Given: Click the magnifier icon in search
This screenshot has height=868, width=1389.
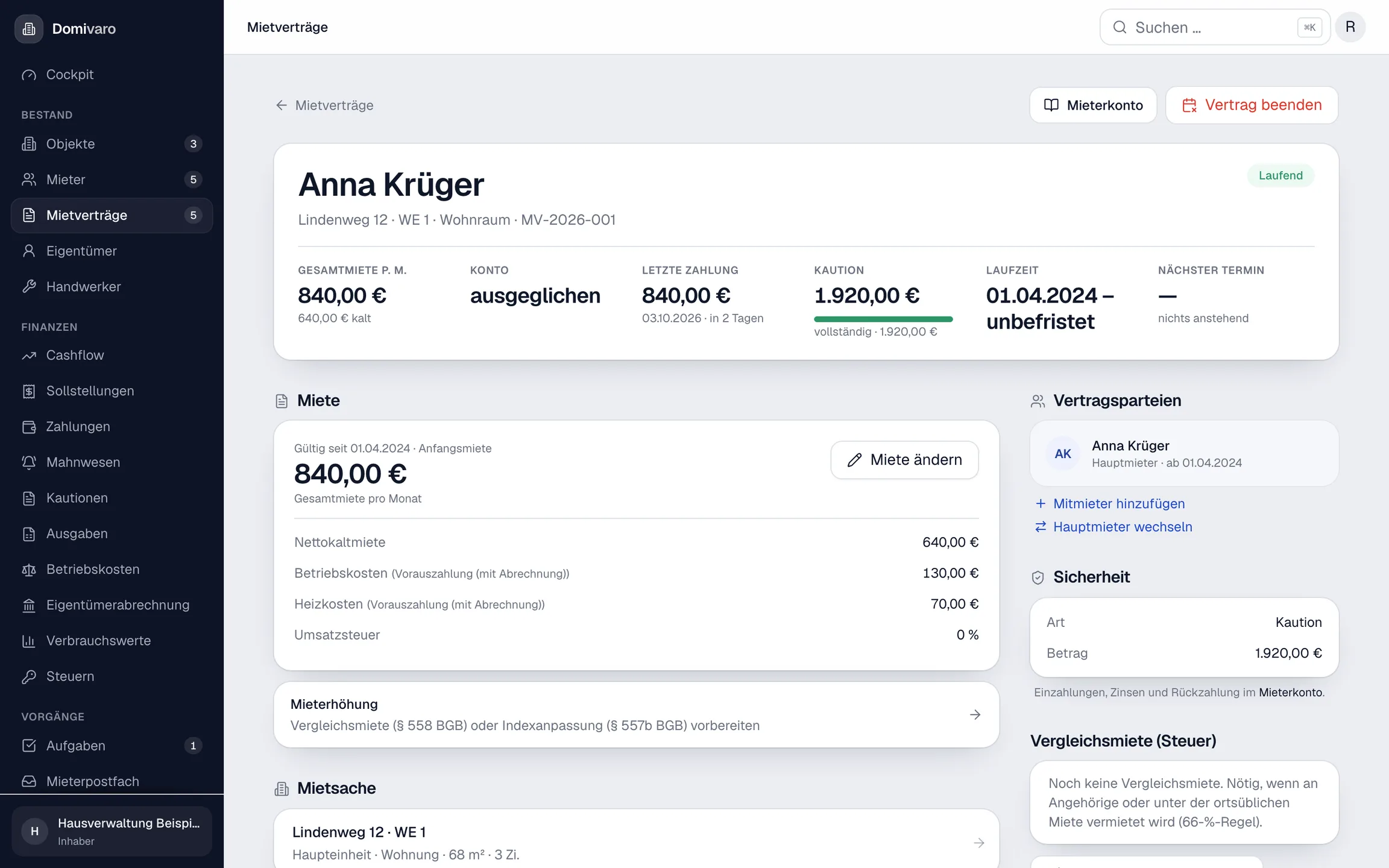Looking at the screenshot, I should (x=1120, y=27).
